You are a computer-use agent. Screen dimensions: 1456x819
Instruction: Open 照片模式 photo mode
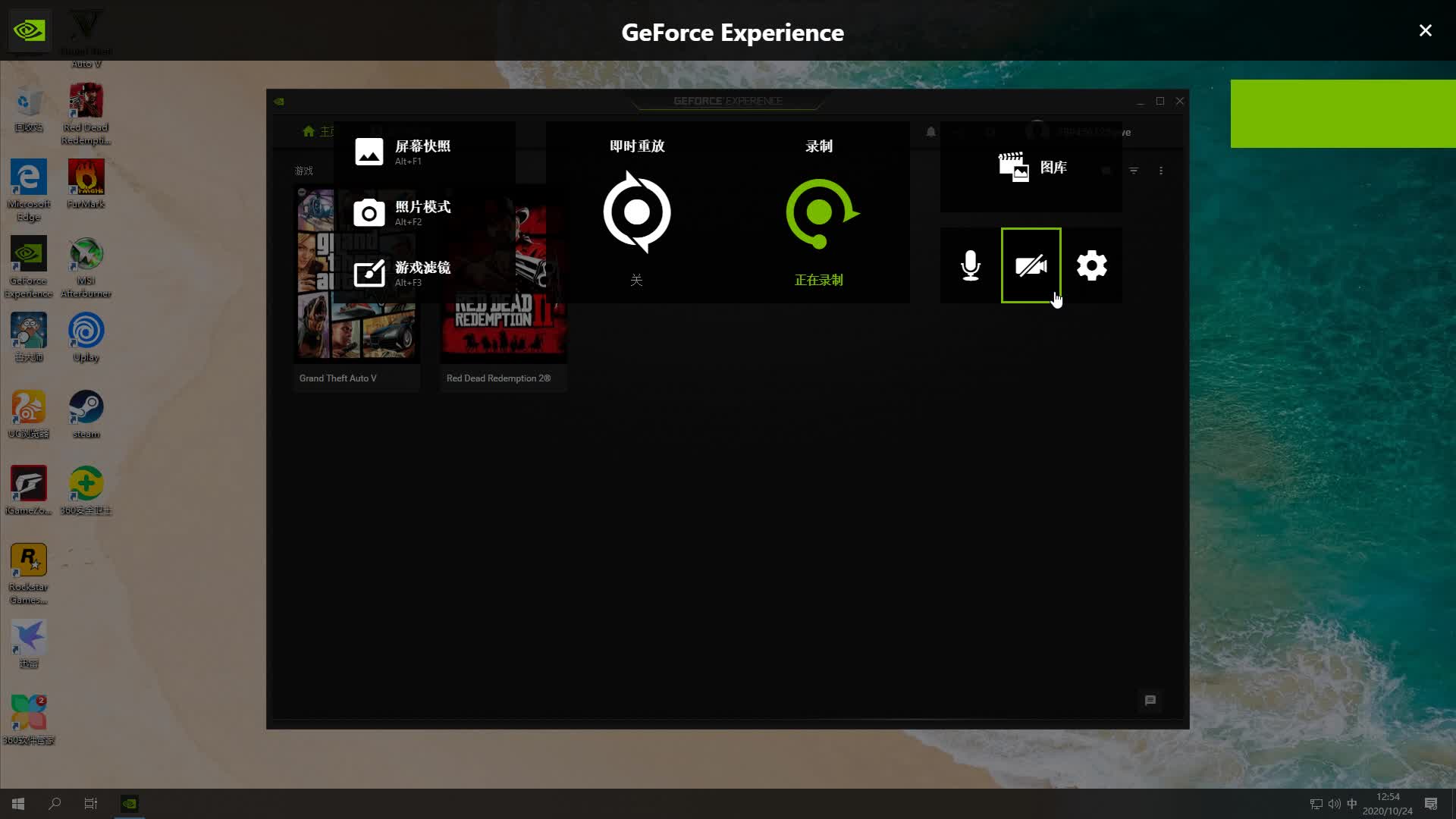pyautogui.click(x=402, y=212)
